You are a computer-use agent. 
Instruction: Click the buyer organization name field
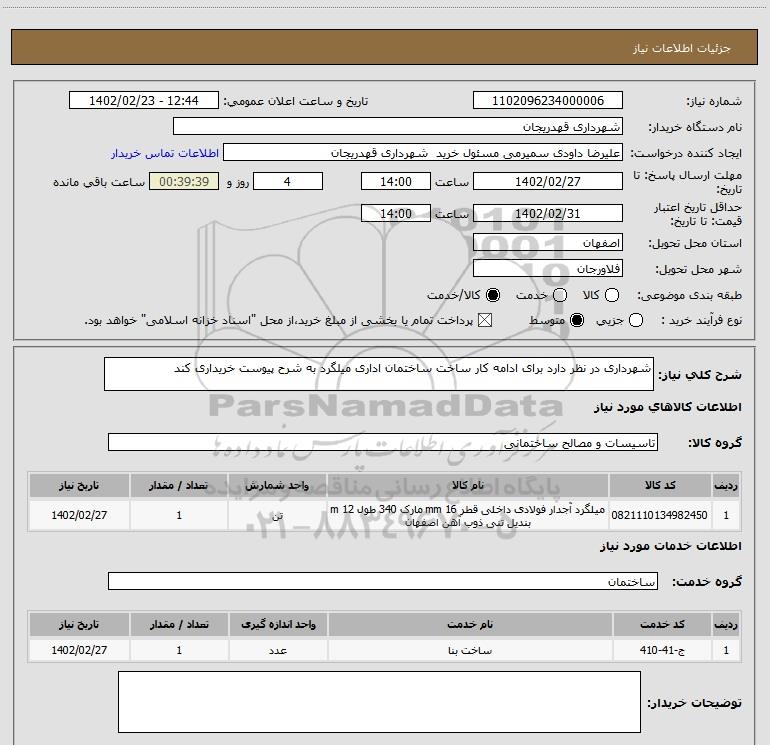pyautogui.click(x=398, y=126)
